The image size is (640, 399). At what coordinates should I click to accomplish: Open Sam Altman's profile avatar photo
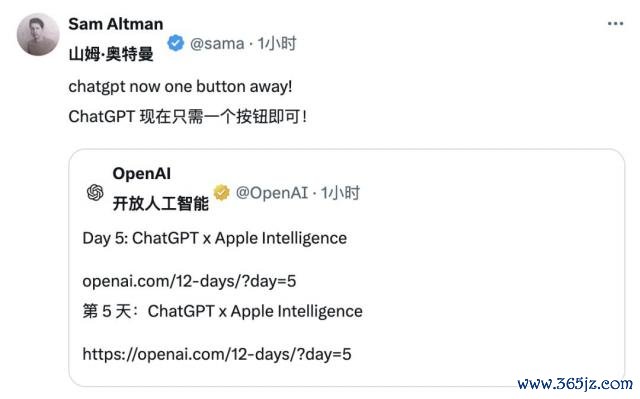38,35
